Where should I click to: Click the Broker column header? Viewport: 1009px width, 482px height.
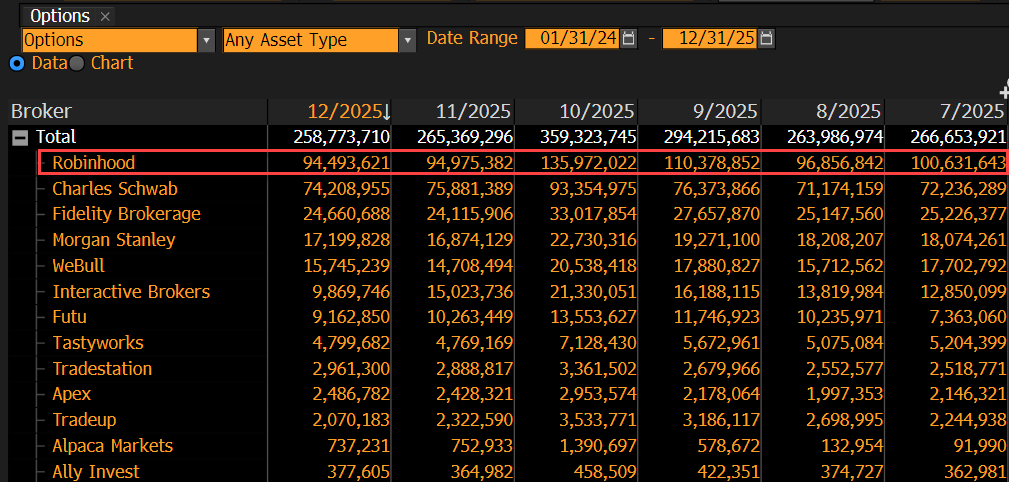pyautogui.click(x=138, y=111)
